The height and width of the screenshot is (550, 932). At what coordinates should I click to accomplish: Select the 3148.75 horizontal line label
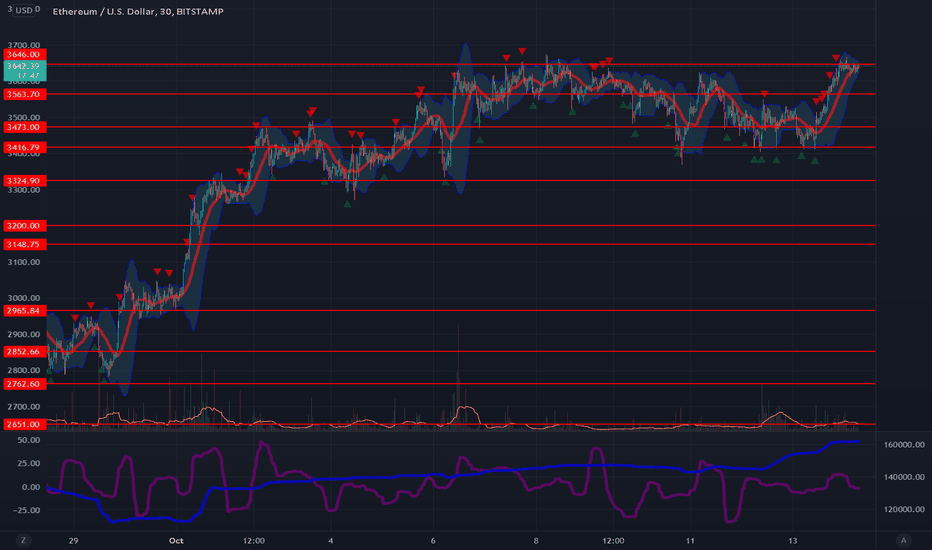pos(24,244)
